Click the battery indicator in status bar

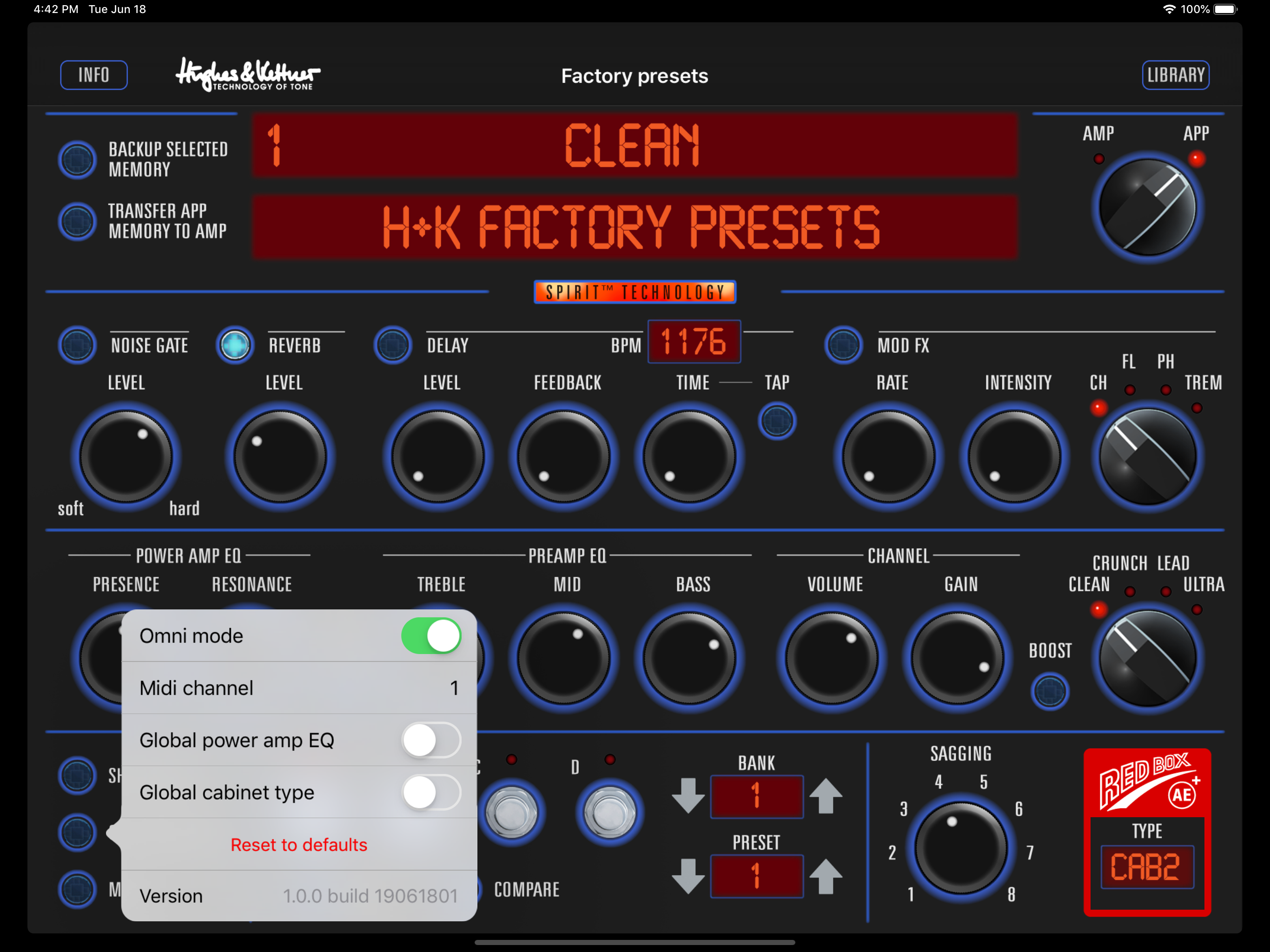(1226, 9)
